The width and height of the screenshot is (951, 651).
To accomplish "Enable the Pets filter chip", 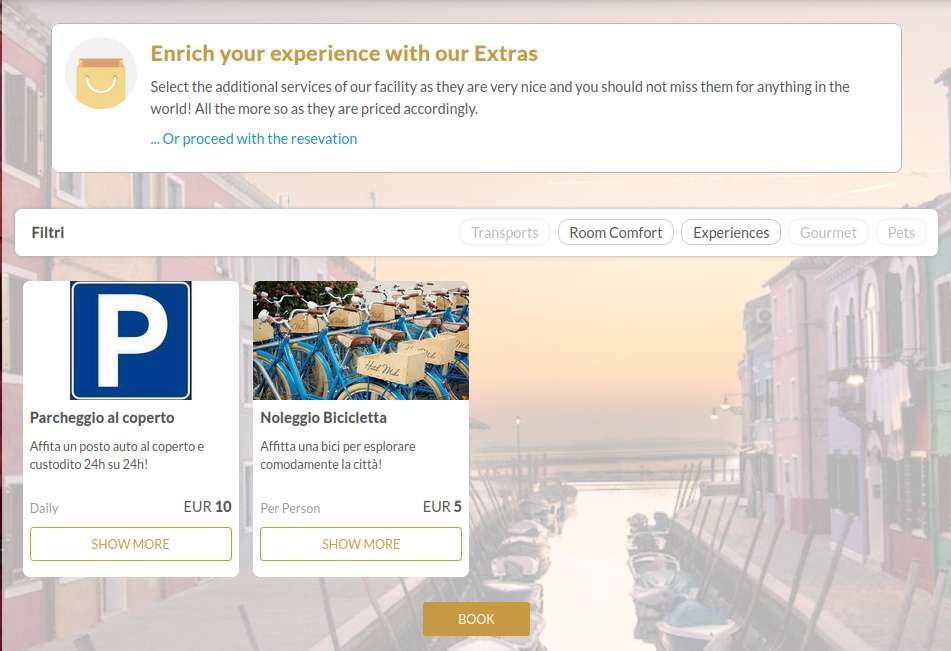I will (901, 232).
